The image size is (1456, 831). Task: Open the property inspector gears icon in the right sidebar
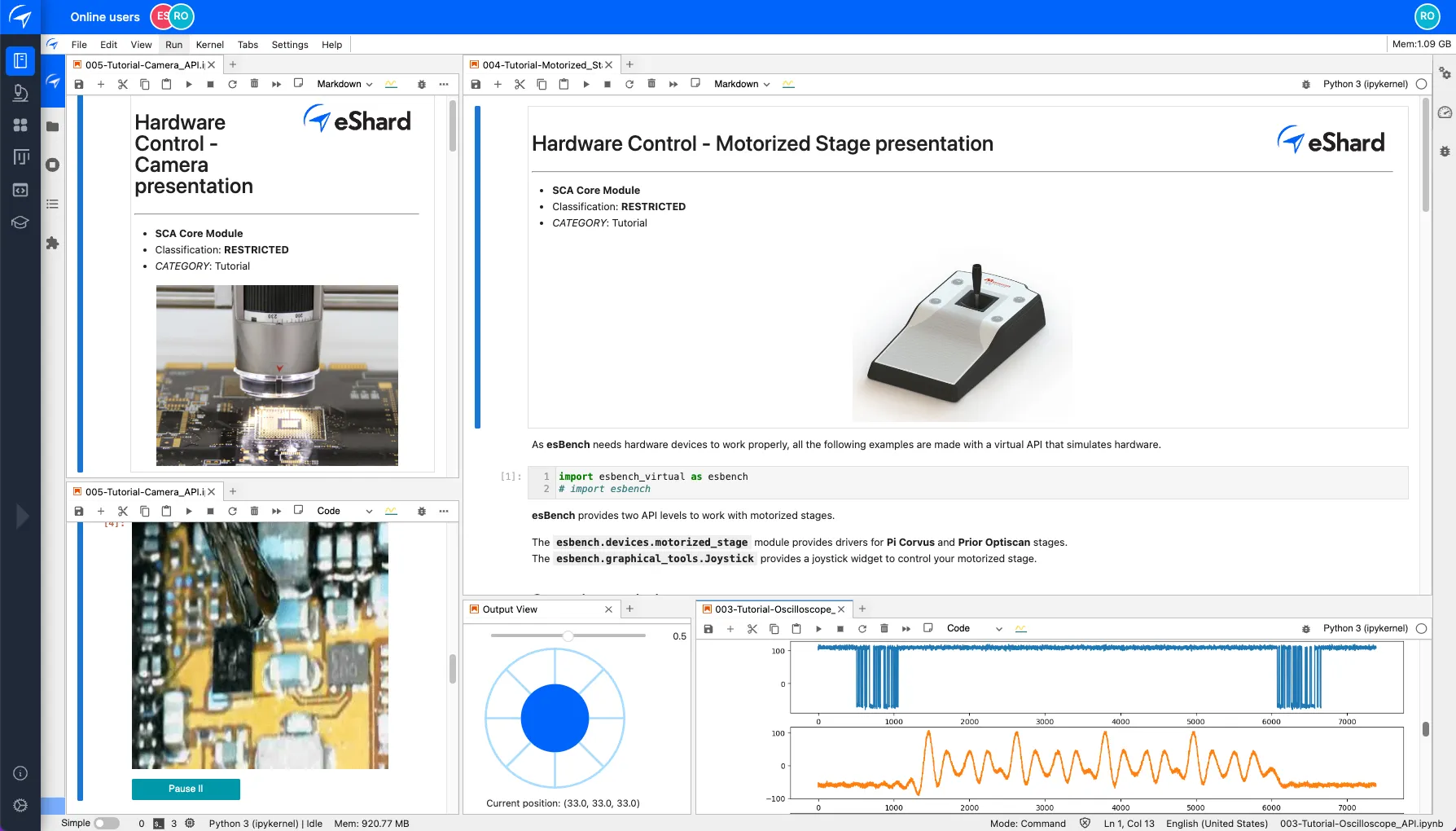point(1445,73)
